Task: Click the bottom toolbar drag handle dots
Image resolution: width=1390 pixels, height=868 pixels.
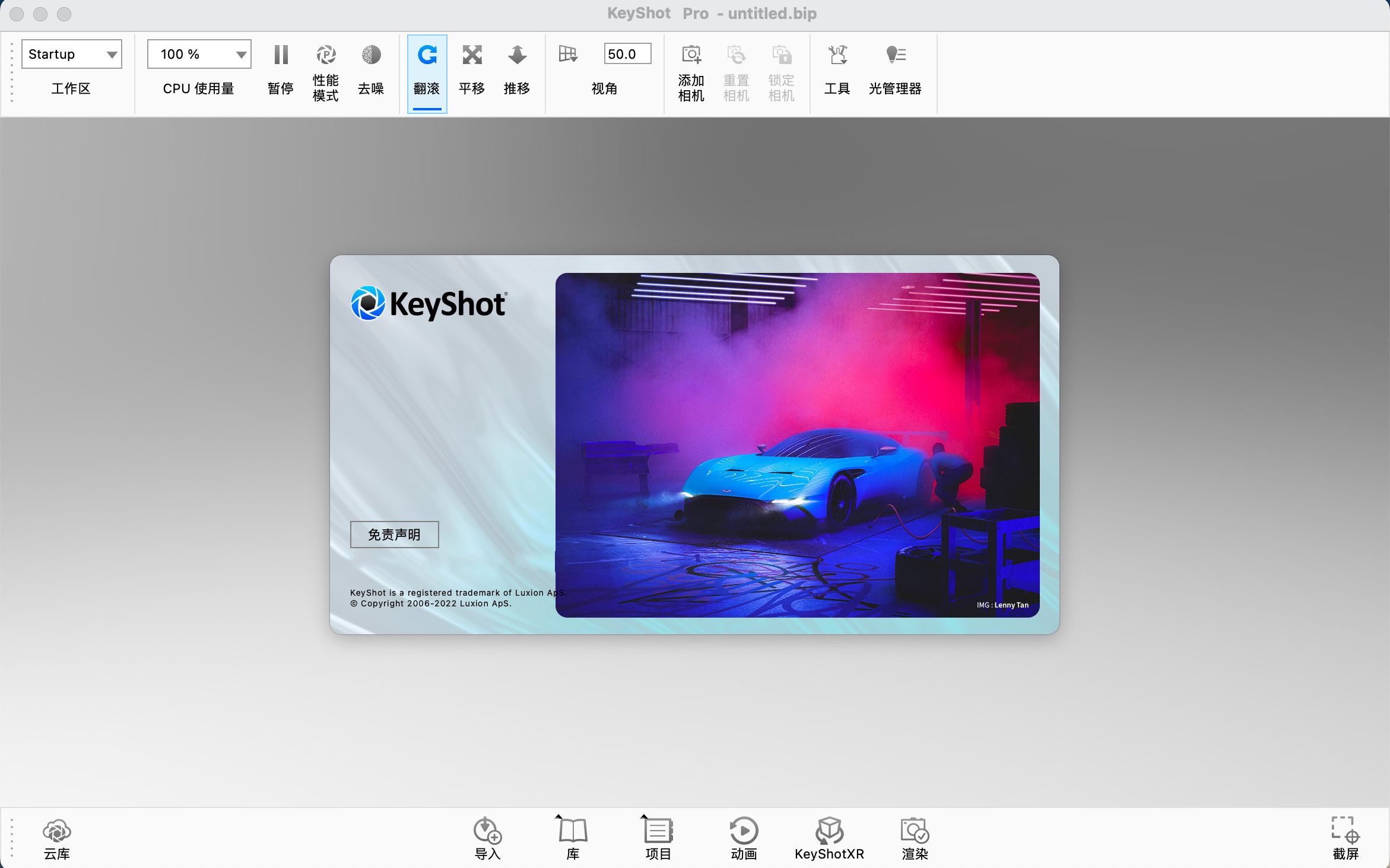Action: (12, 839)
